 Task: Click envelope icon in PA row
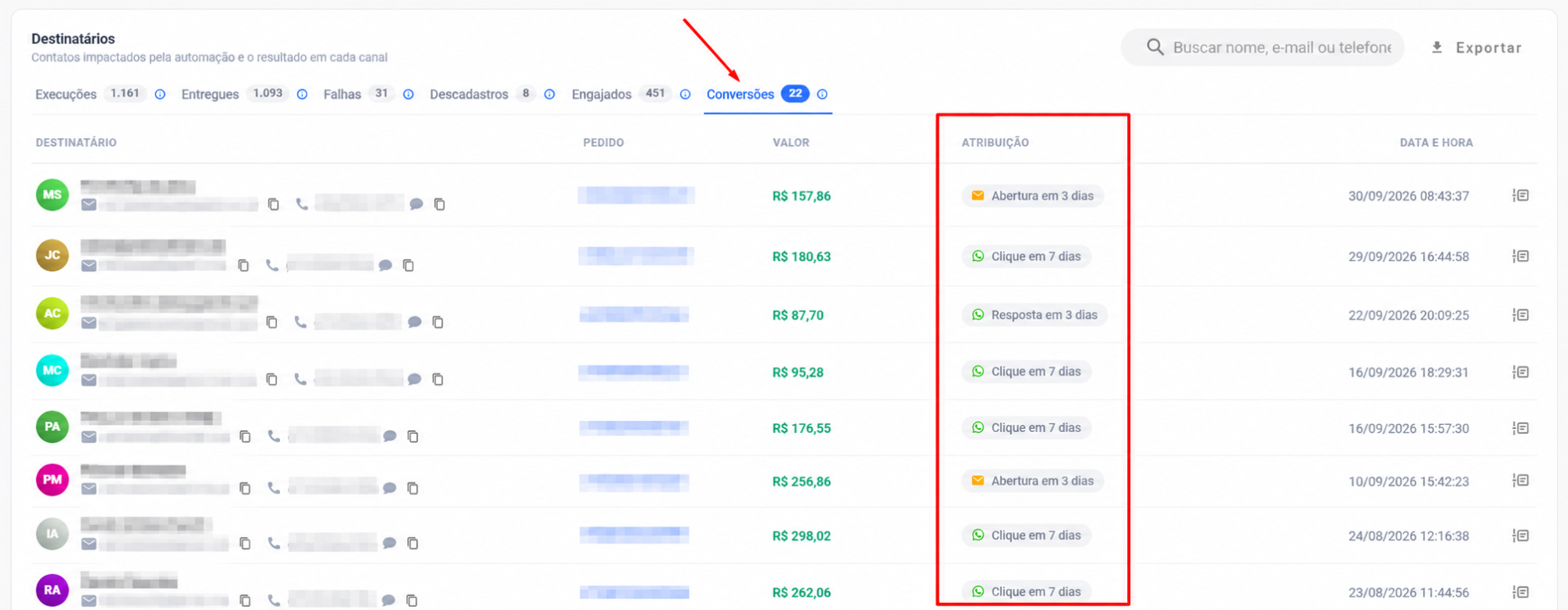tap(89, 437)
